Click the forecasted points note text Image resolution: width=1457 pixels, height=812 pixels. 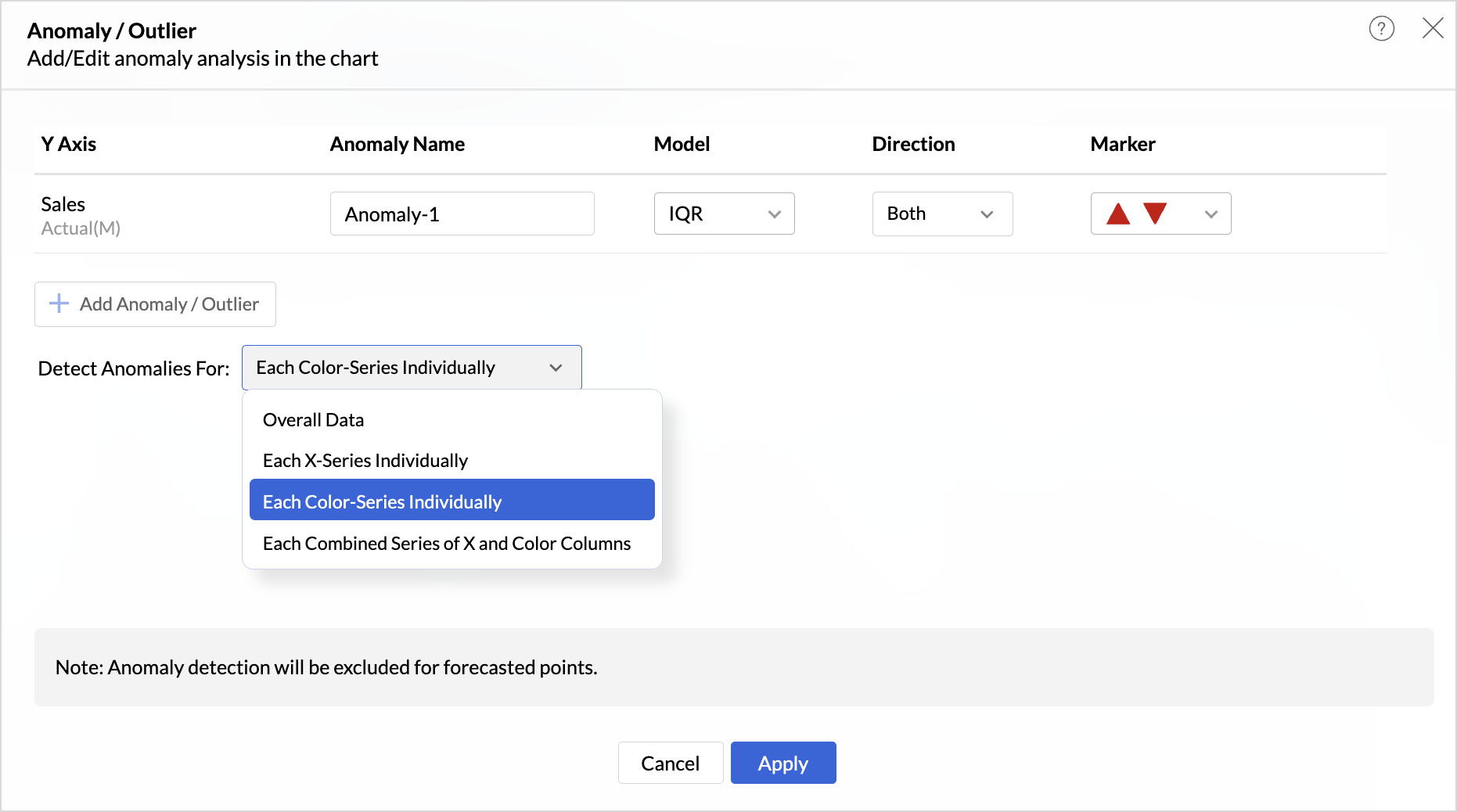coord(325,667)
